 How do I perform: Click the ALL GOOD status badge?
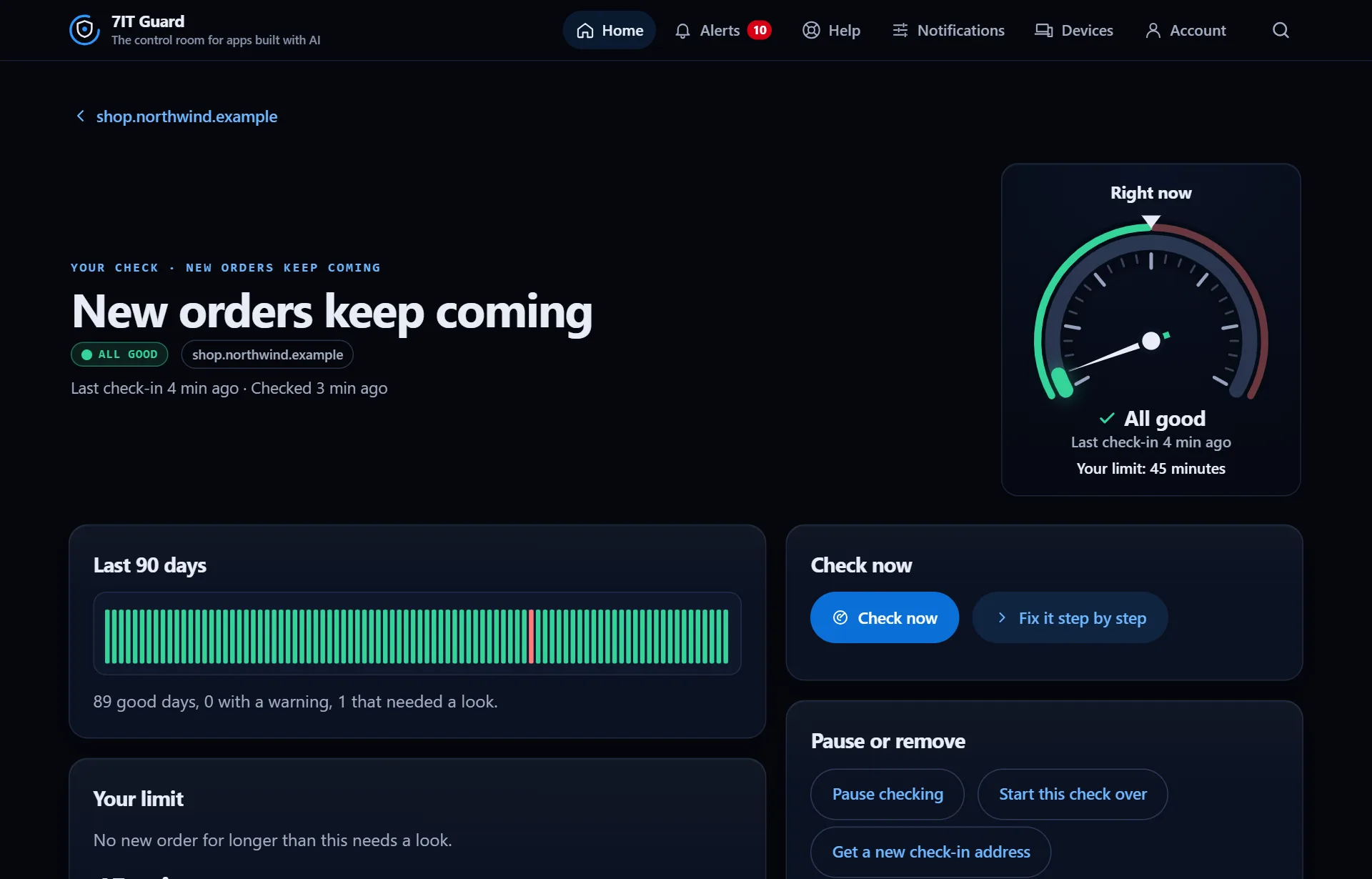click(119, 354)
